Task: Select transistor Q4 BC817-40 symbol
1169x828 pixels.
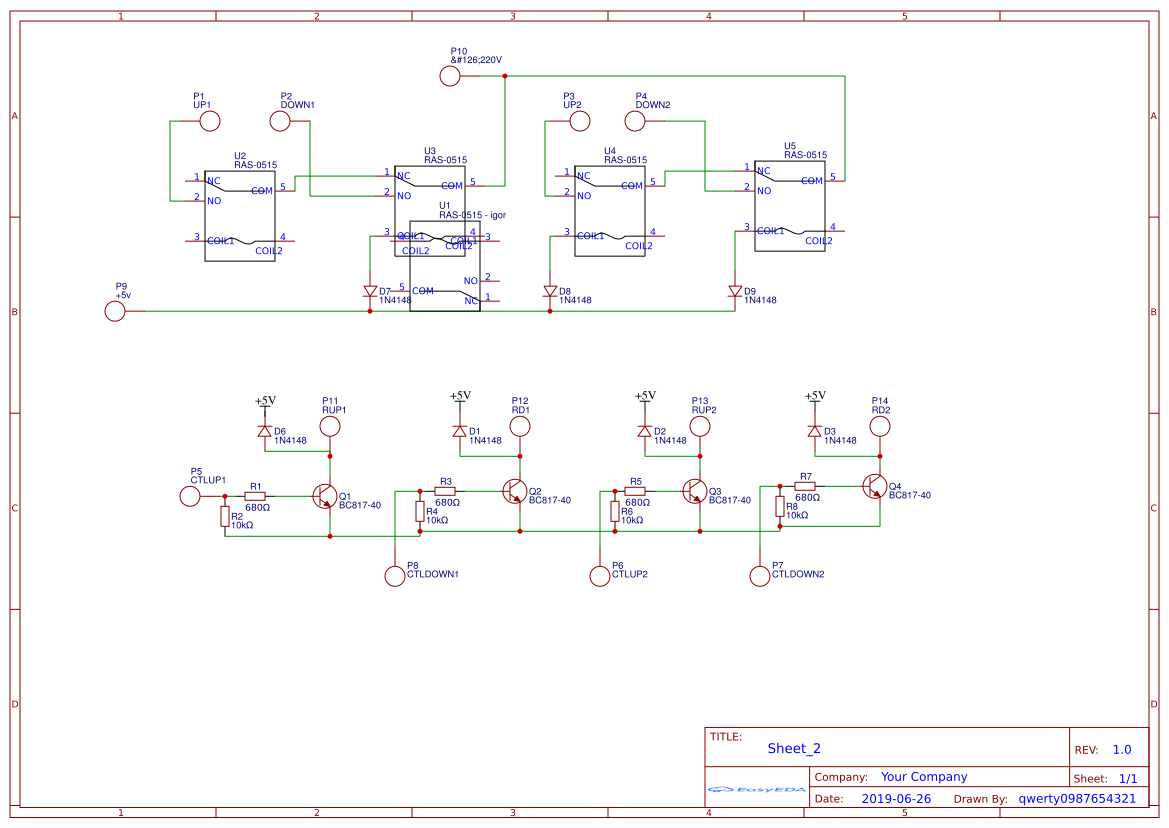Action: point(875,487)
